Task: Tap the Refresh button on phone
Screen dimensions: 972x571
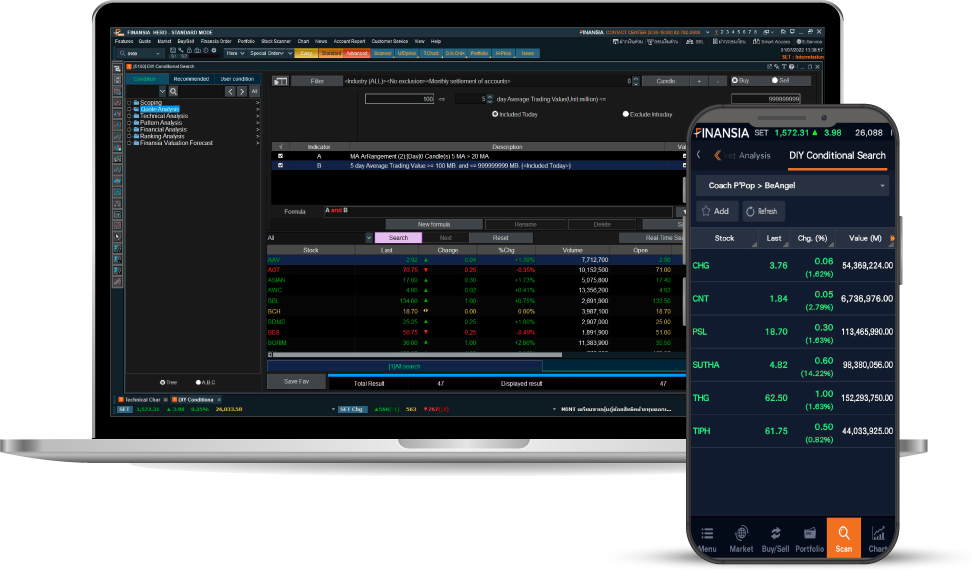Action: (763, 211)
